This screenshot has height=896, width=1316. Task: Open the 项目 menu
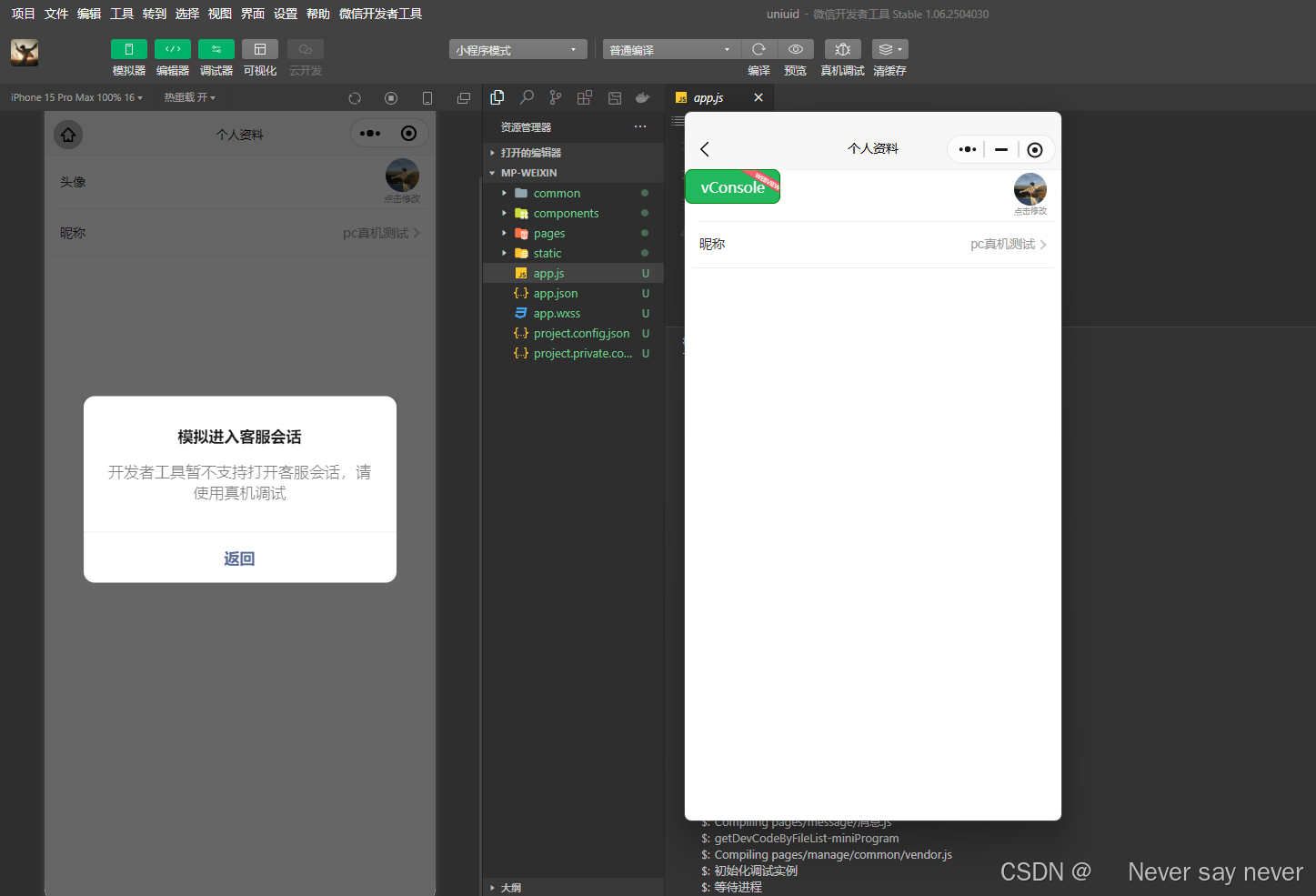tap(23, 14)
